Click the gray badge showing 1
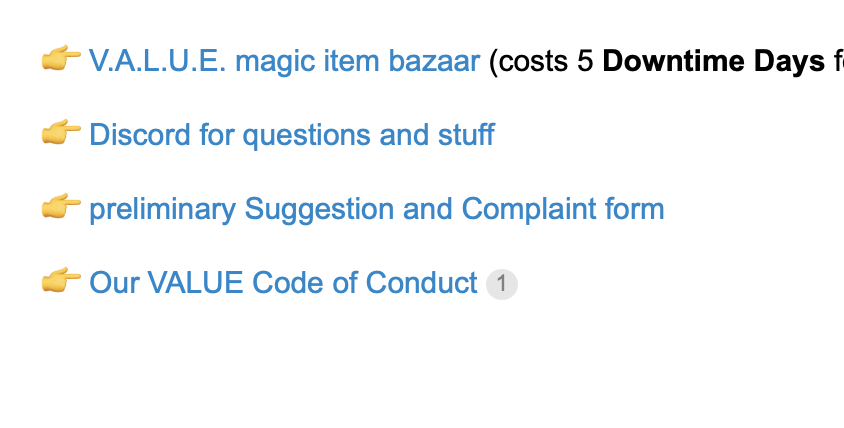Image resolution: width=844 pixels, height=428 pixels. [x=502, y=284]
